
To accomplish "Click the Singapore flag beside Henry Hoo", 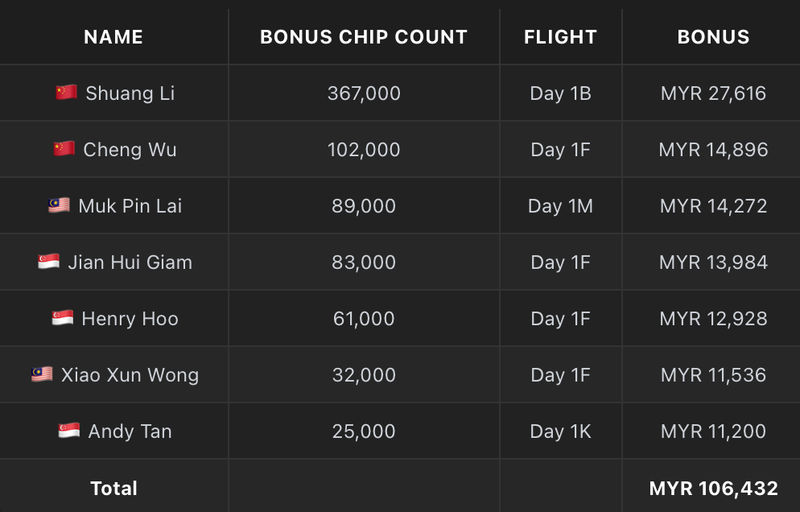I will [x=63, y=318].
